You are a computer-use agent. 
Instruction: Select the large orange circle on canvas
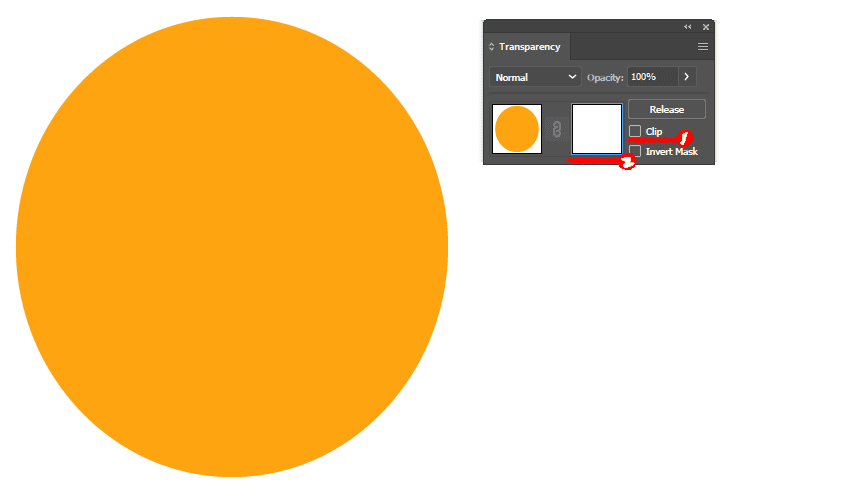pos(232,247)
